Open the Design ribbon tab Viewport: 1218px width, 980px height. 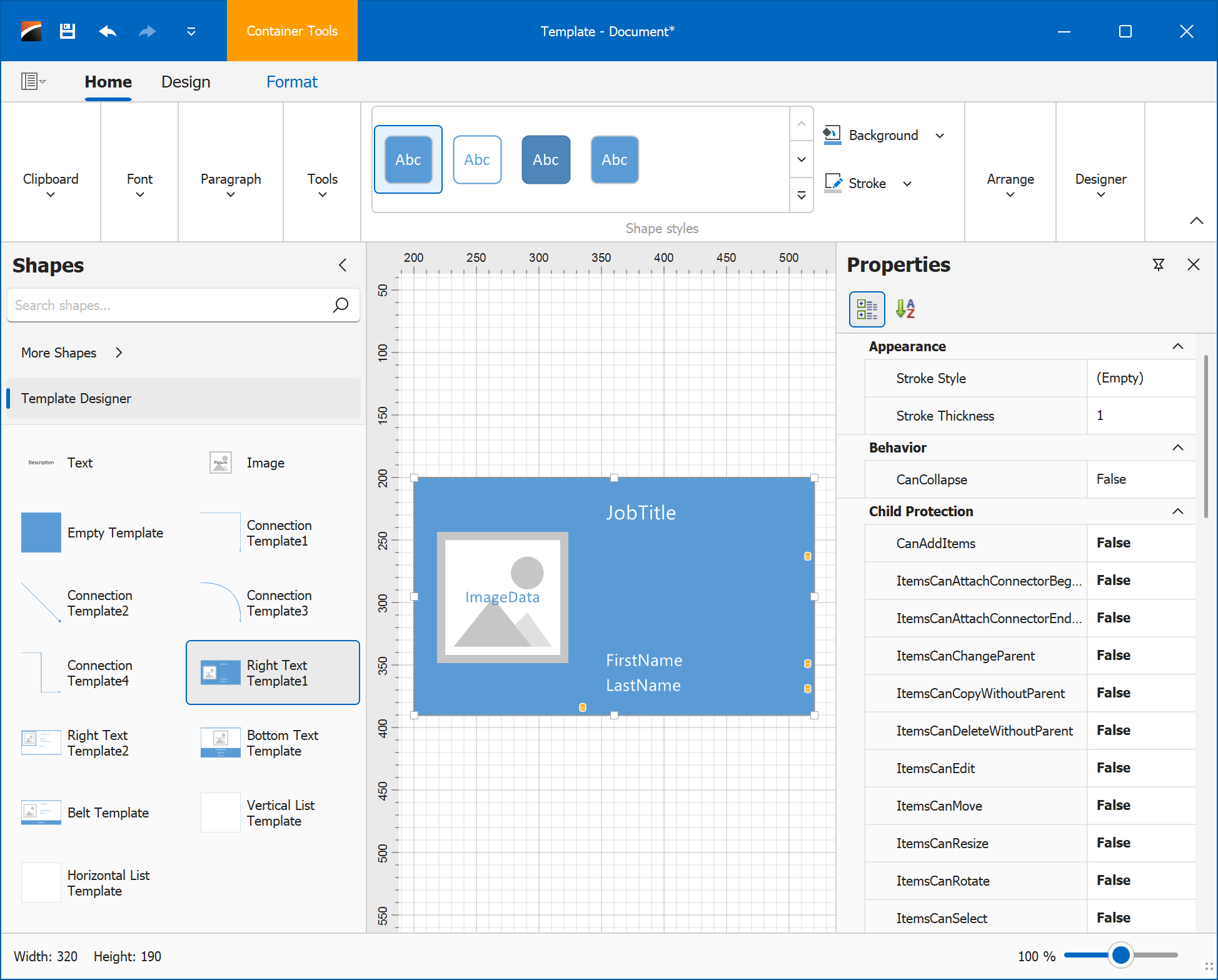[186, 82]
